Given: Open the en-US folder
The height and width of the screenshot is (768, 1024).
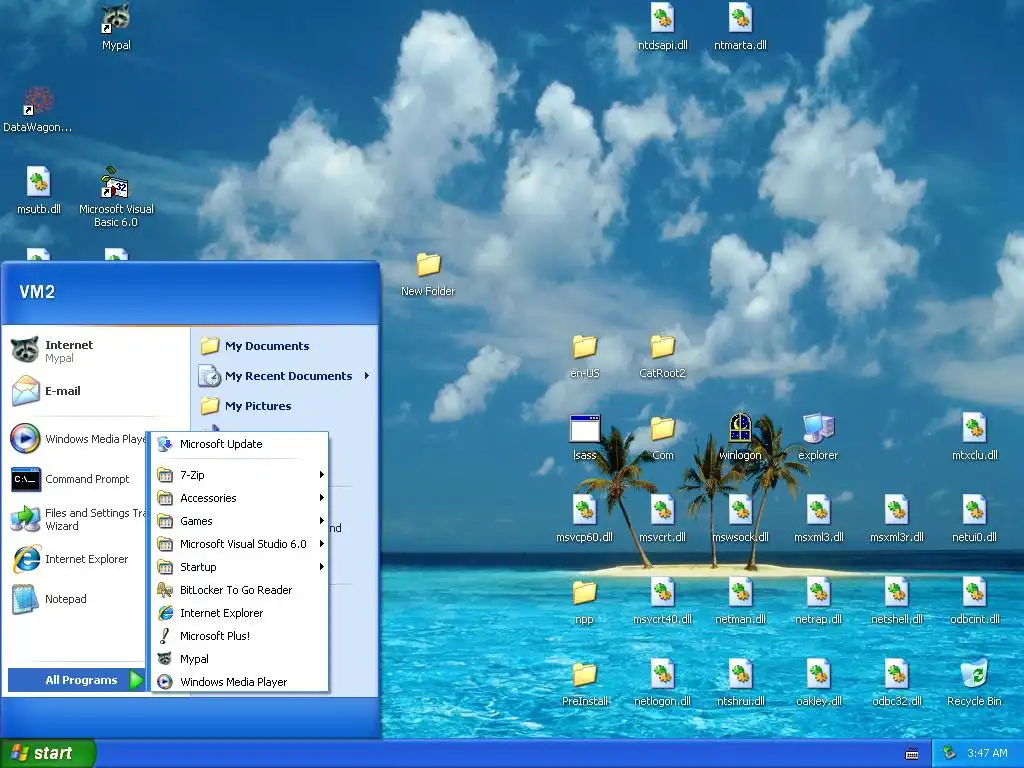Looking at the screenshot, I should pyautogui.click(x=584, y=356).
